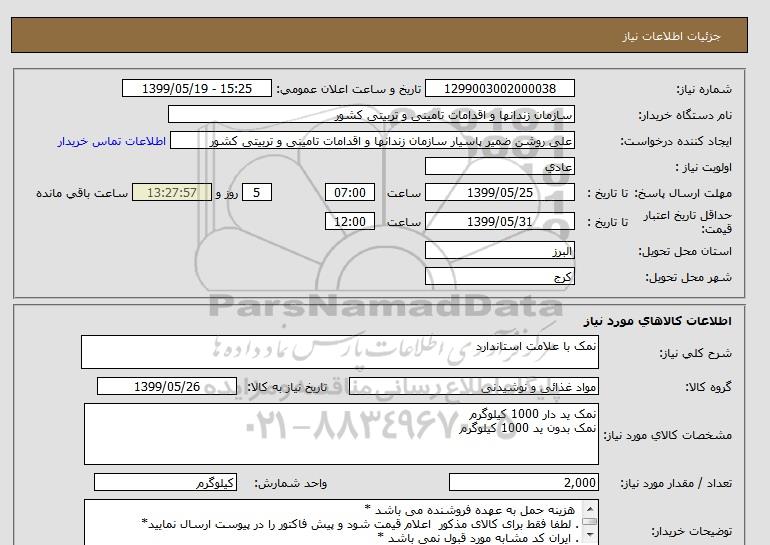
Task: Click the delivery city field کرج
Action: (x=499, y=276)
